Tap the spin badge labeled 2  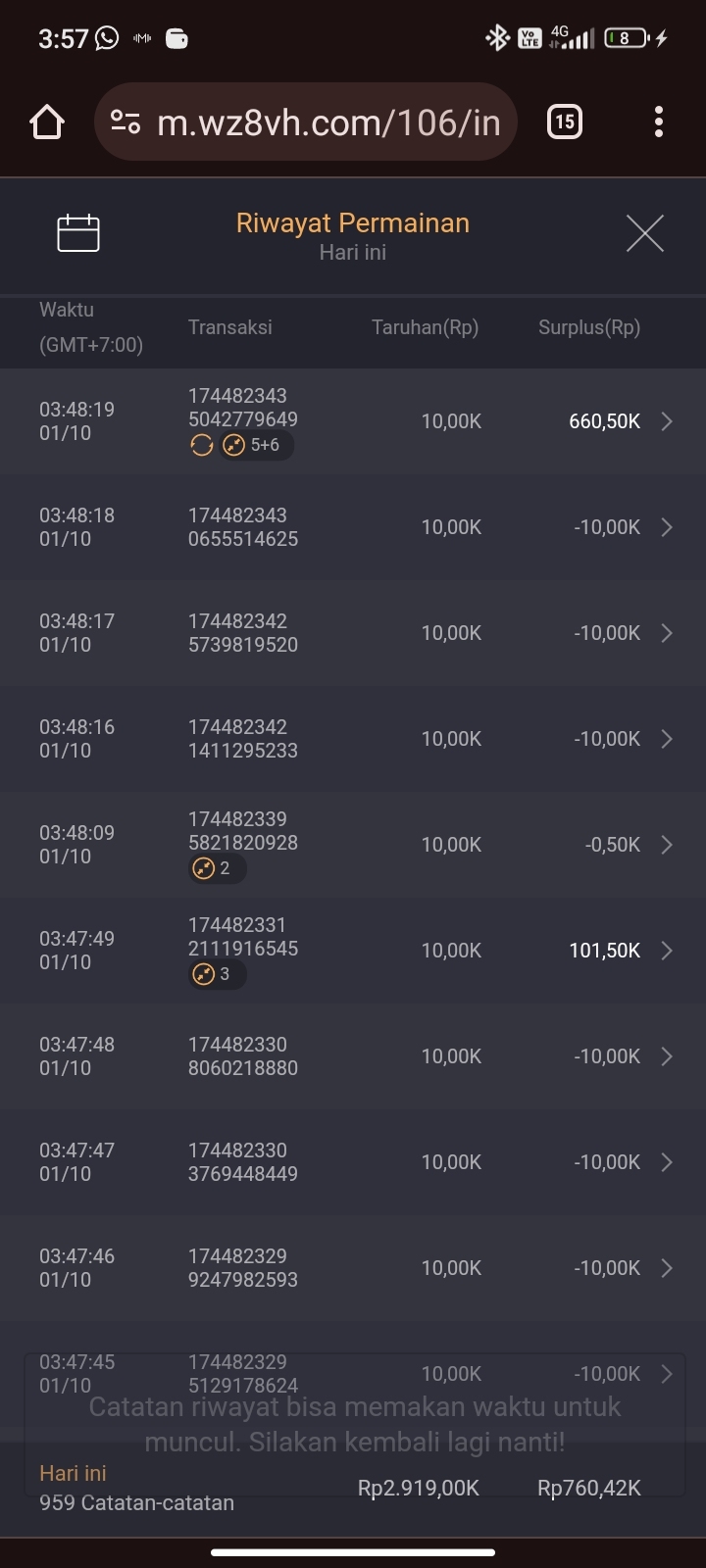point(215,868)
